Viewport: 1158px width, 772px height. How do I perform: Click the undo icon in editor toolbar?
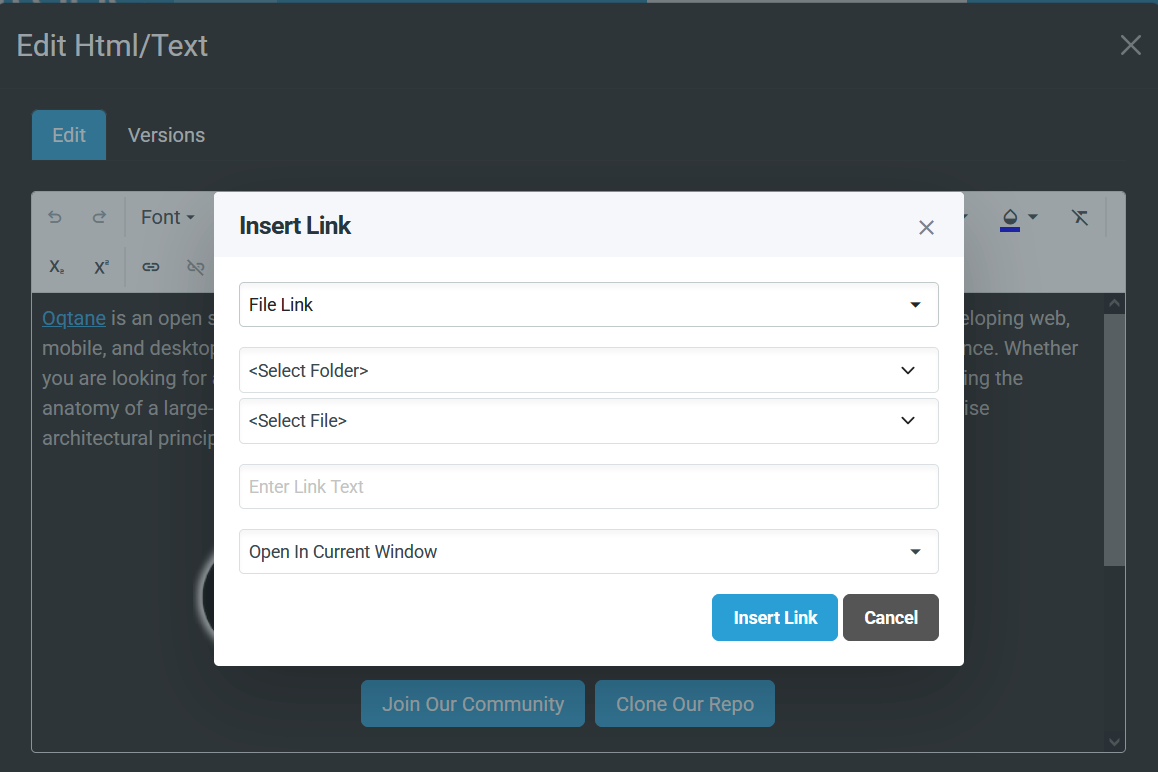pyautogui.click(x=55, y=217)
